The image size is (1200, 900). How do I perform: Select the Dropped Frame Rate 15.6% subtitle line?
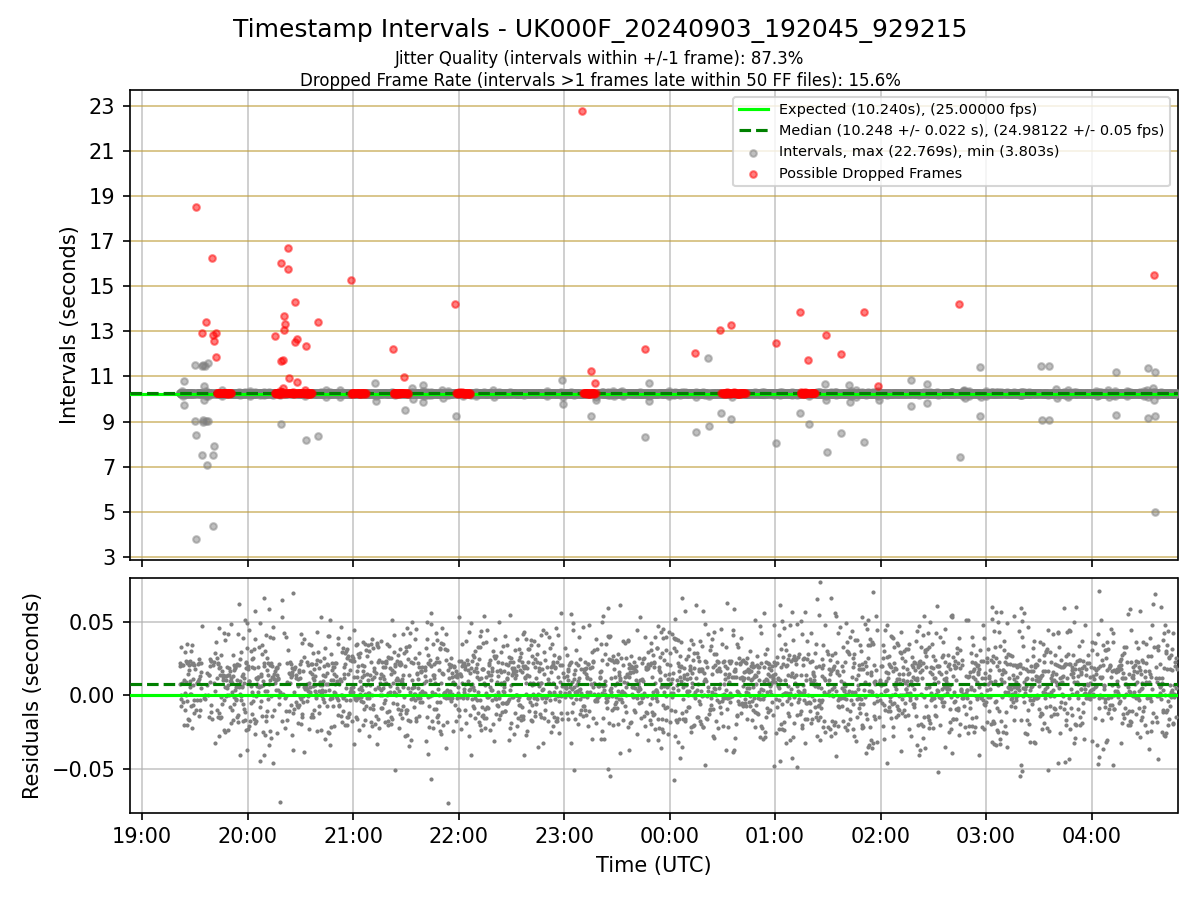pyautogui.click(x=600, y=79)
